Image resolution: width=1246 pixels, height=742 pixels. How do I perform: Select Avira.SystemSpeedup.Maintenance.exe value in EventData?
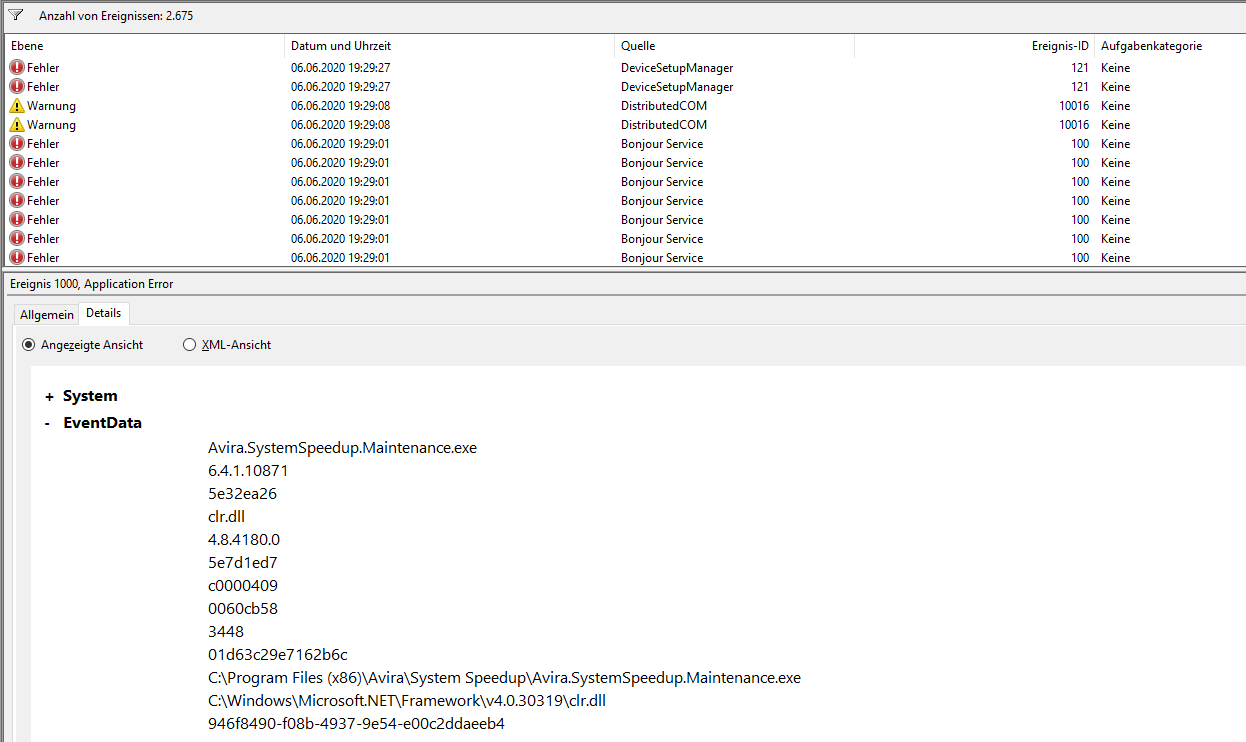(x=343, y=448)
